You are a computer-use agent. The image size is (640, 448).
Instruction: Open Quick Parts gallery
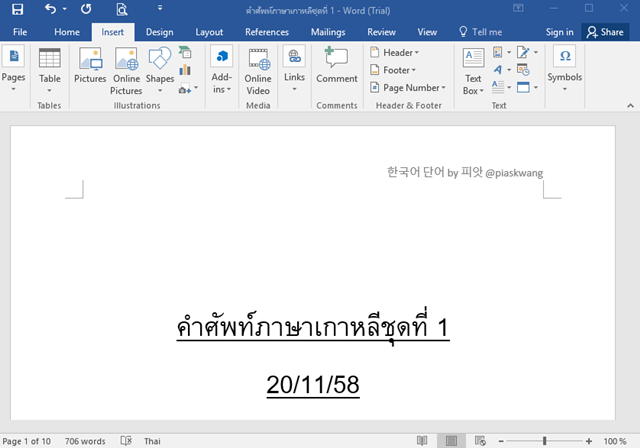(502, 52)
